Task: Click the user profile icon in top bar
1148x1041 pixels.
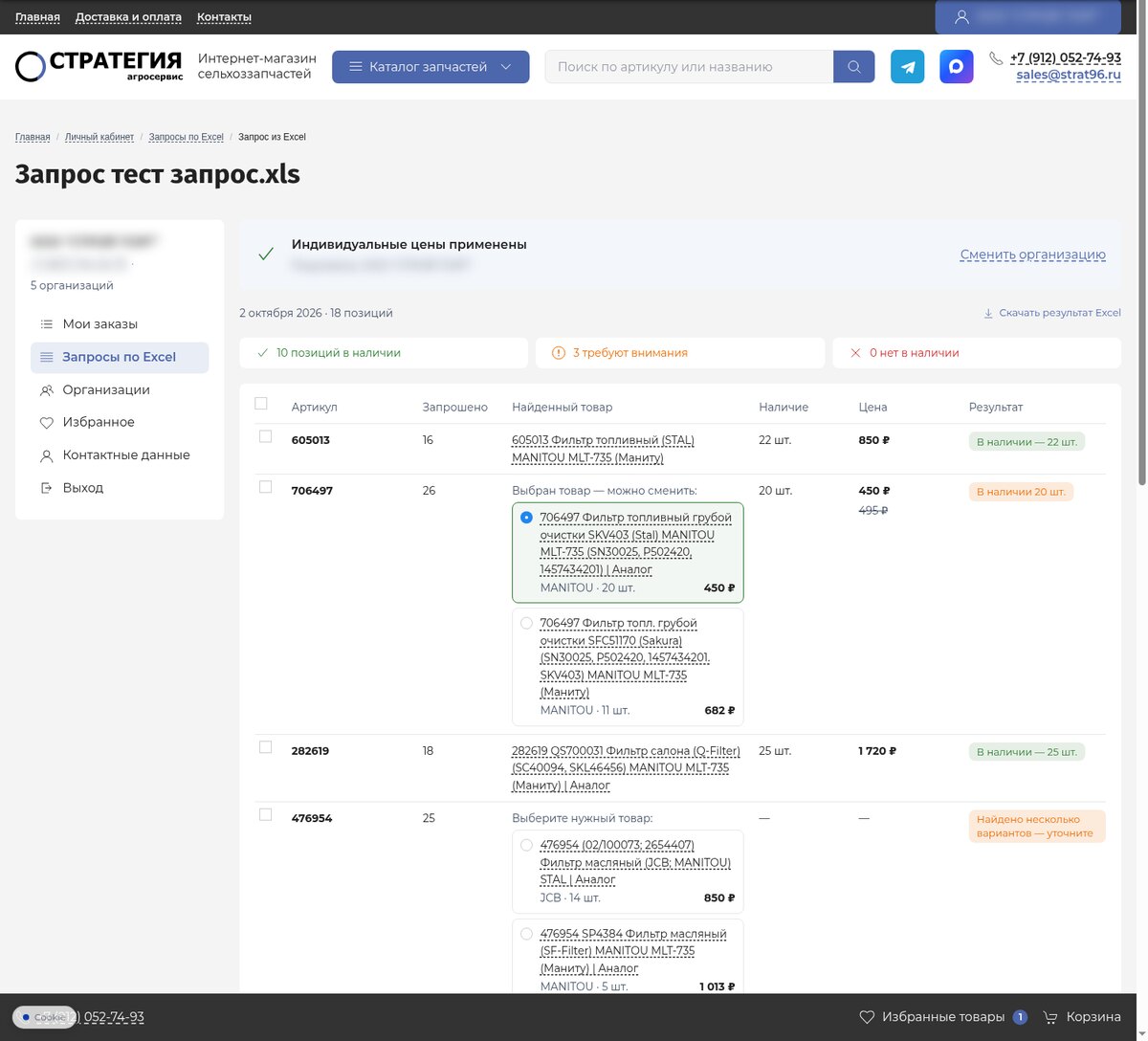Action: [961, 17]
